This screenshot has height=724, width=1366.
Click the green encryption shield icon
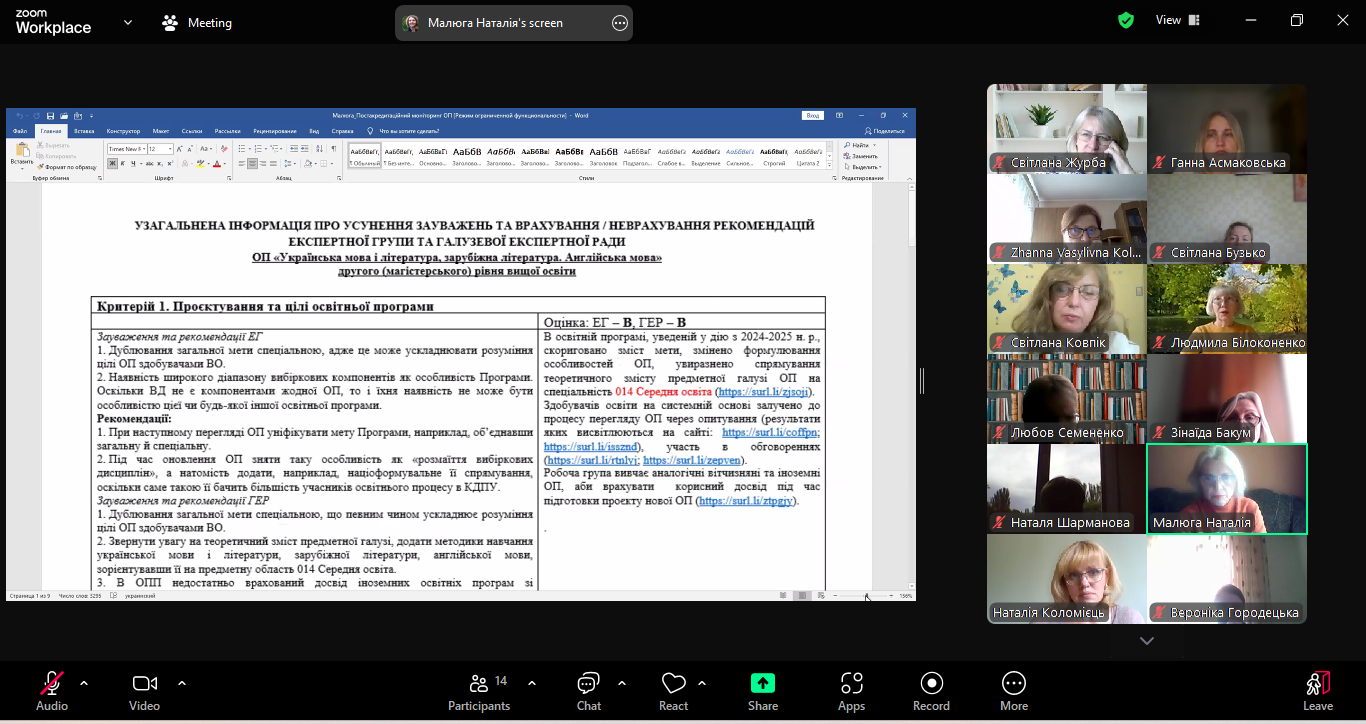(1126, 20)
